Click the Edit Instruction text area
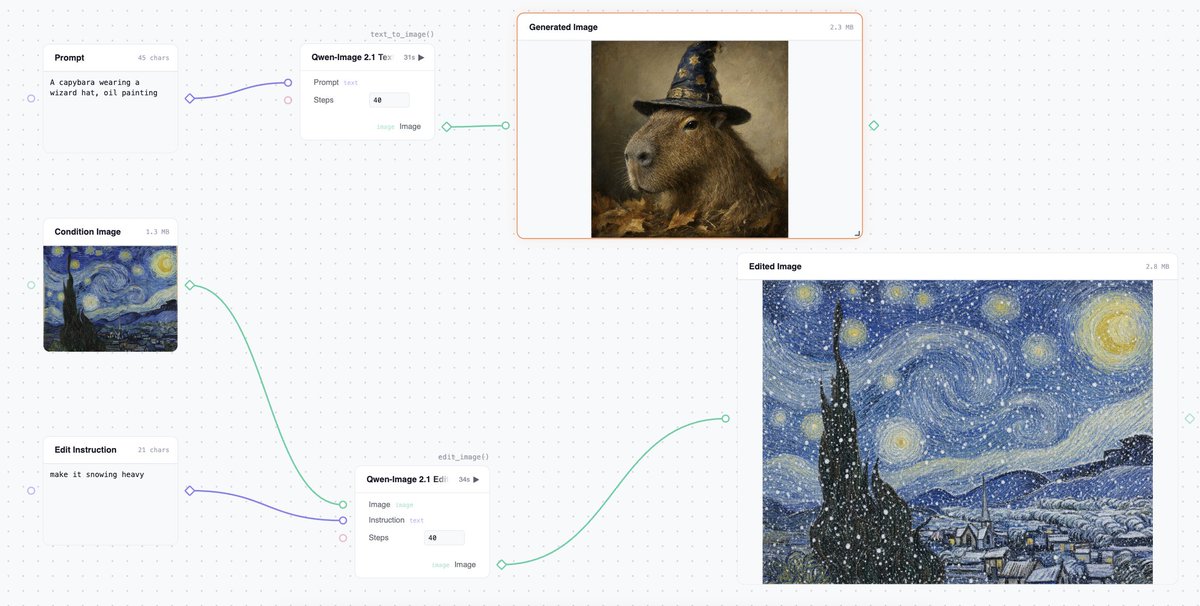The height and width of the screenshot is (606, 1200). click(110, 505)
